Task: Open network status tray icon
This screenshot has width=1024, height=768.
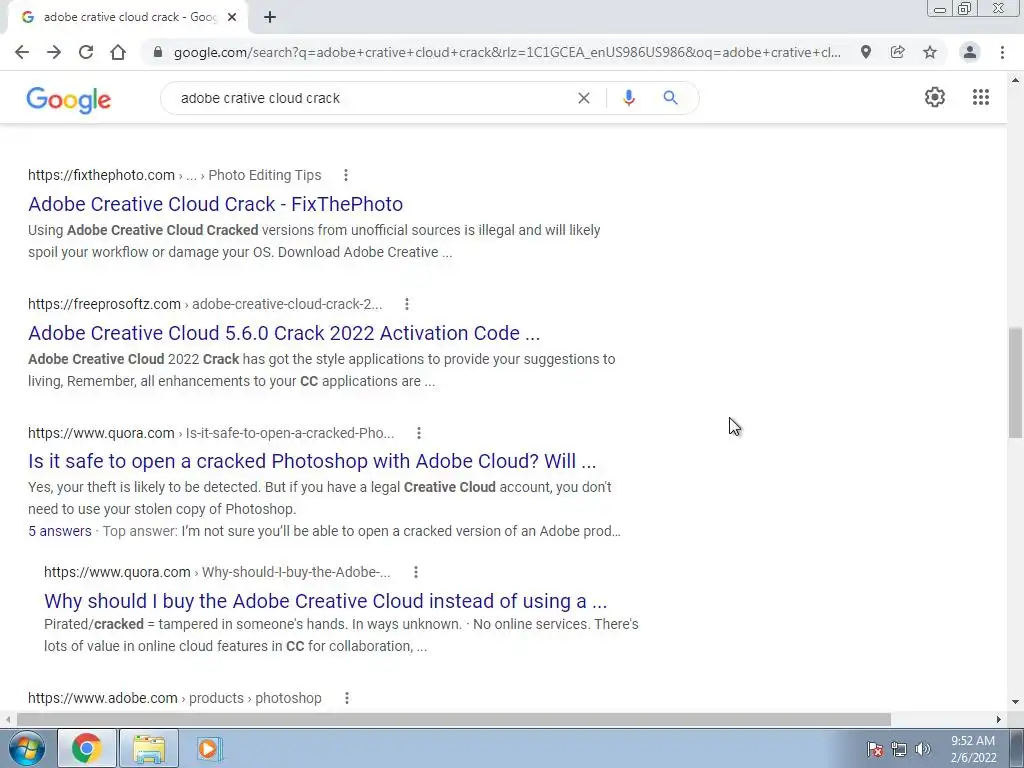Action: tap(899, 749)
